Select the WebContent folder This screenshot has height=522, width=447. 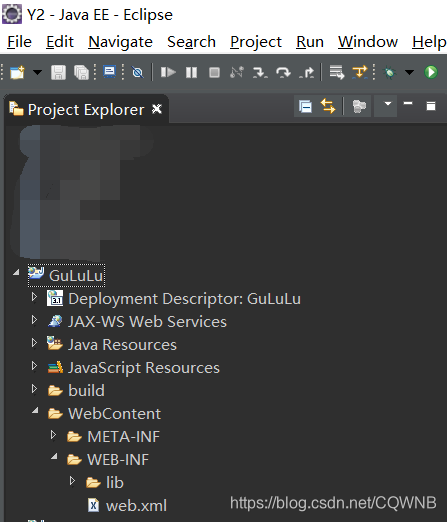click(114, 414)
